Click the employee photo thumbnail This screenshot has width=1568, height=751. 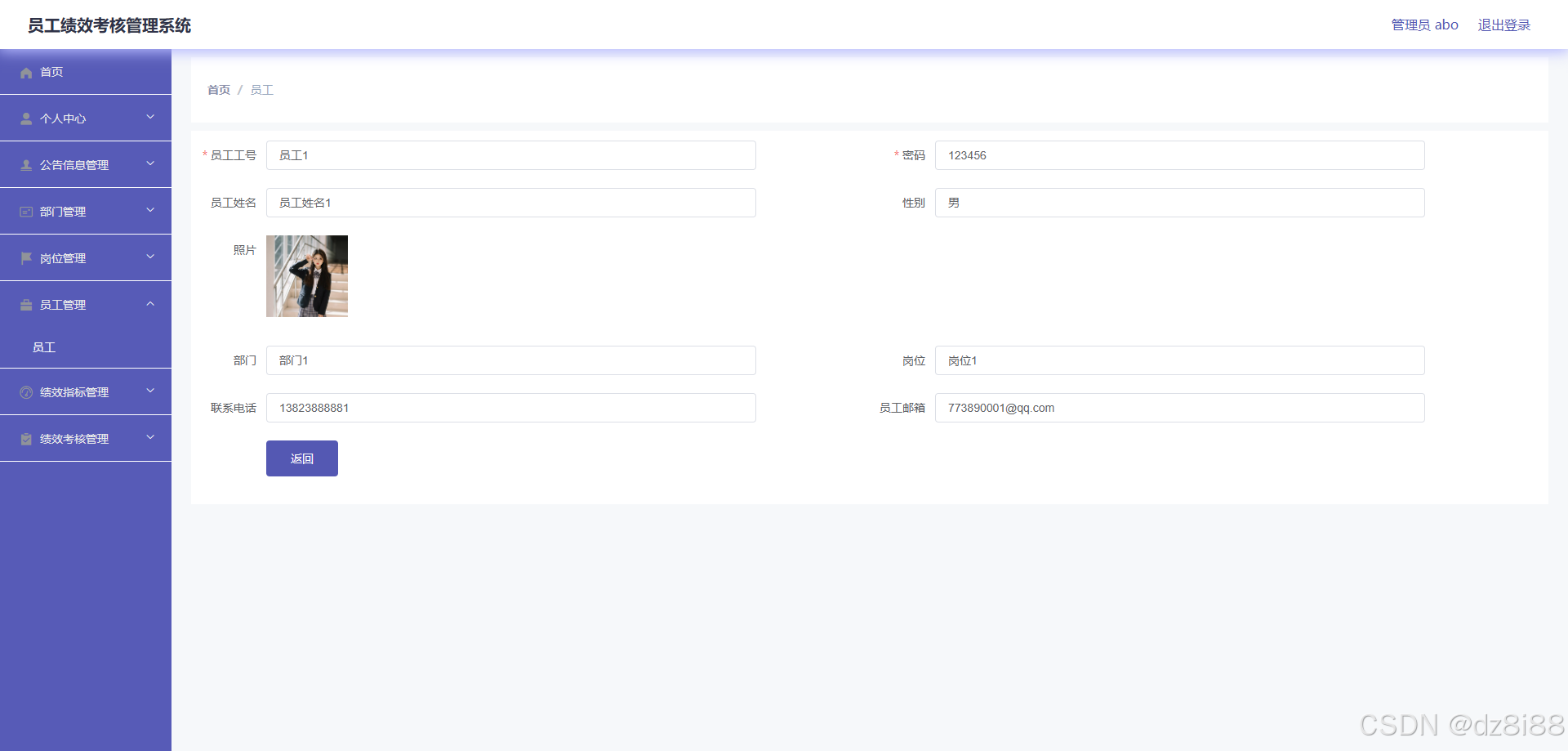pos(306,275)
